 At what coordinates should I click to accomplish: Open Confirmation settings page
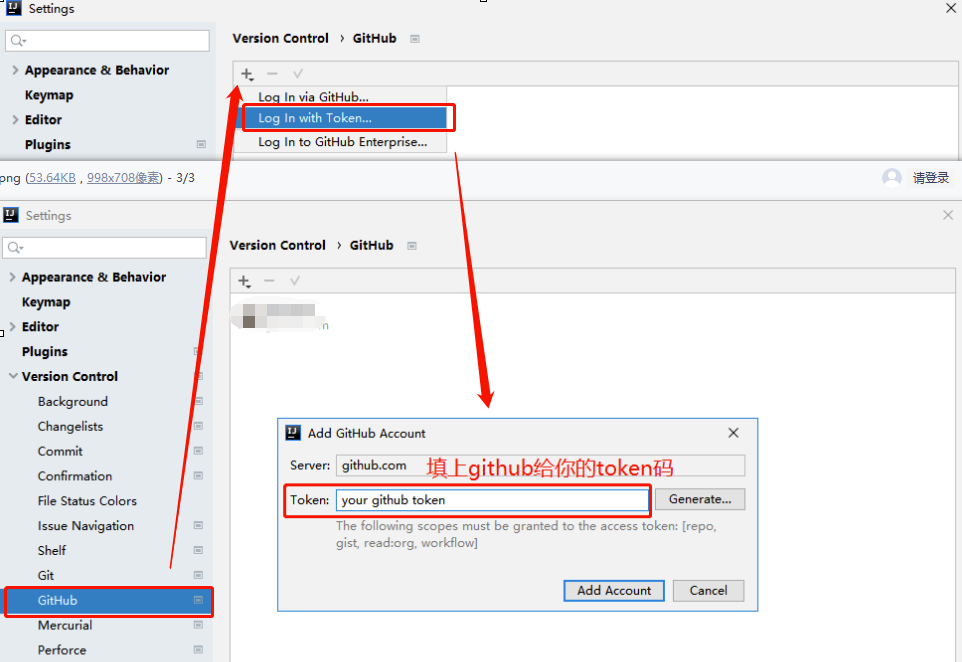click(75, 476)
